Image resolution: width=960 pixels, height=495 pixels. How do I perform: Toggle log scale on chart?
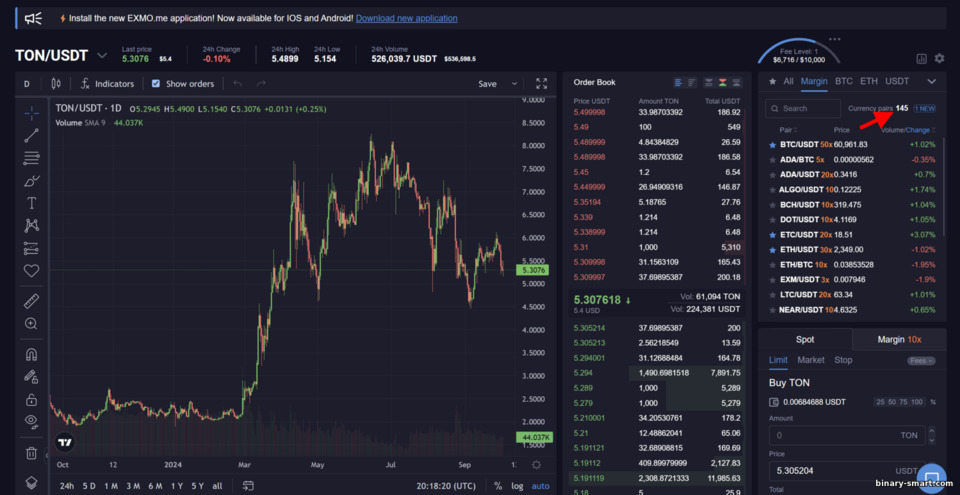click(517, 486)
